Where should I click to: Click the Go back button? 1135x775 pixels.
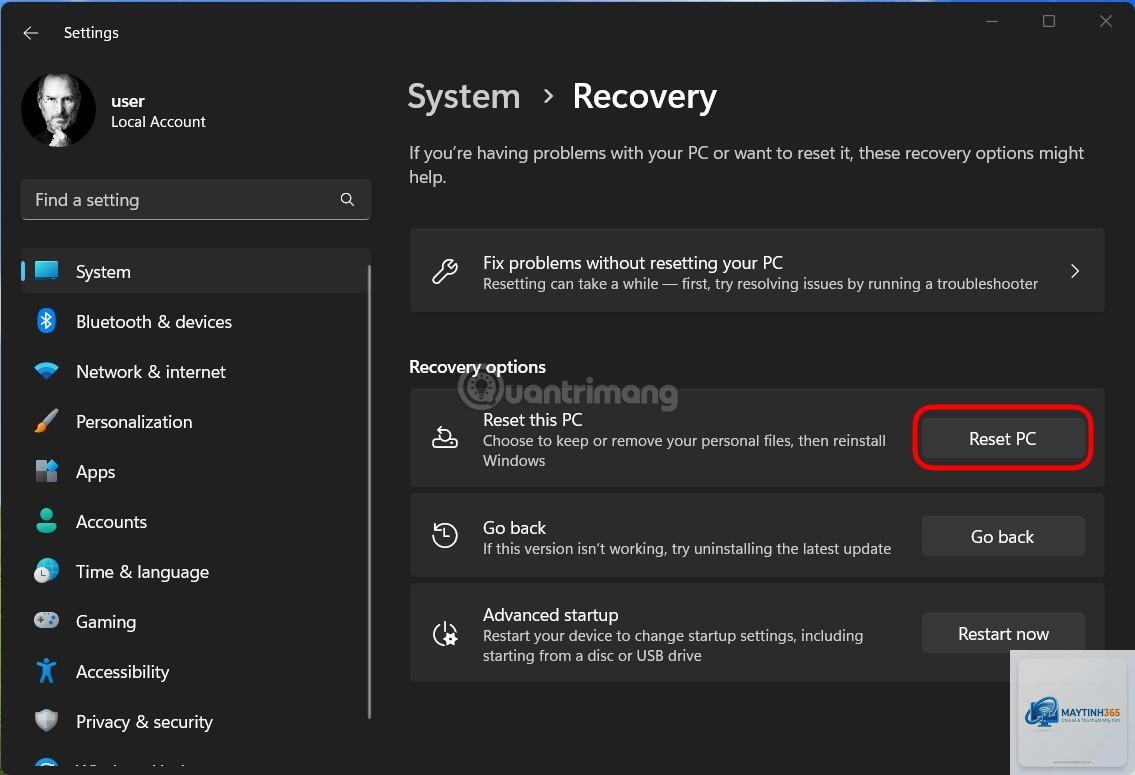(x=1003, y=536)
